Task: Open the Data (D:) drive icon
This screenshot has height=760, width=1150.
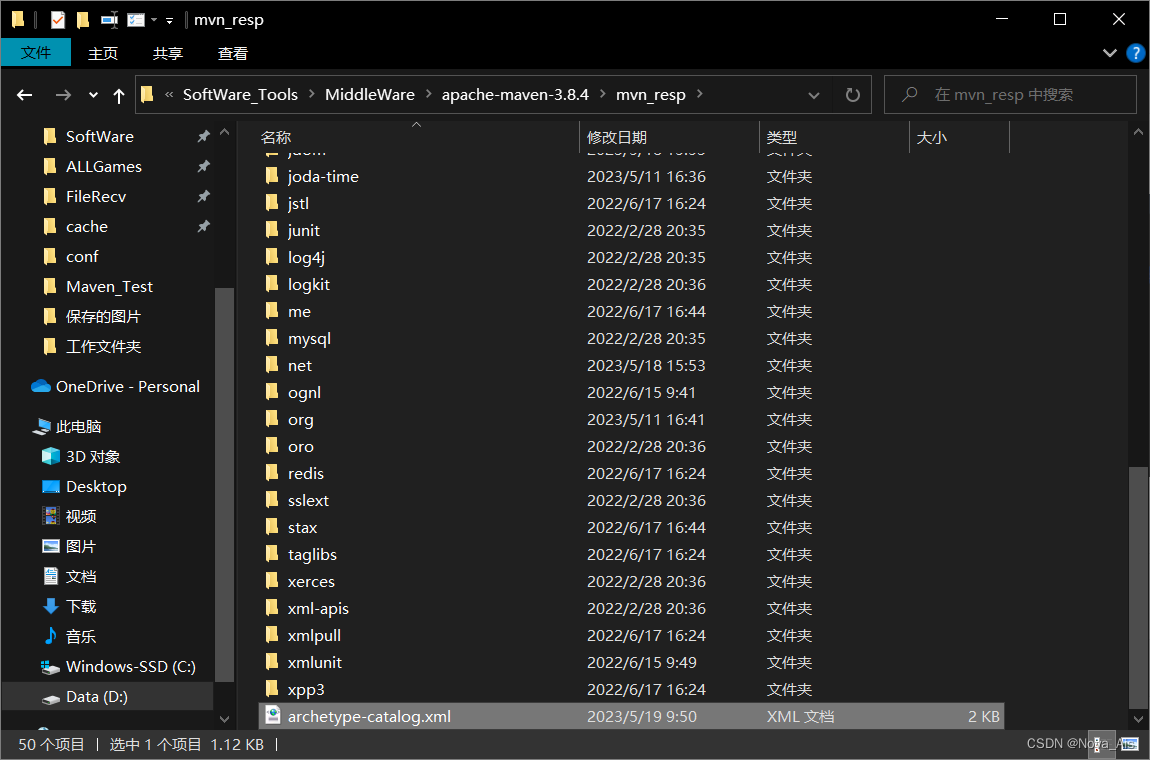Action: (x=51, y=698)
